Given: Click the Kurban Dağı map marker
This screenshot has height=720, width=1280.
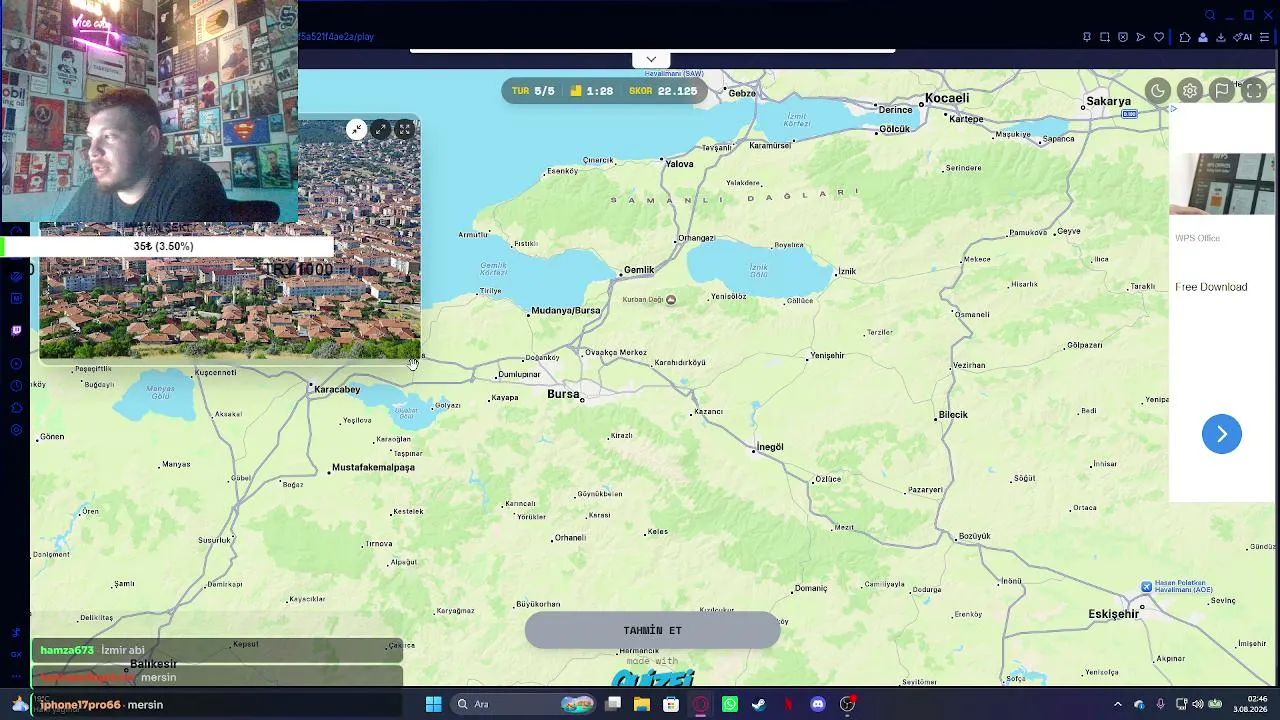Looking at the screenshot, I should [x=671, y=299].
